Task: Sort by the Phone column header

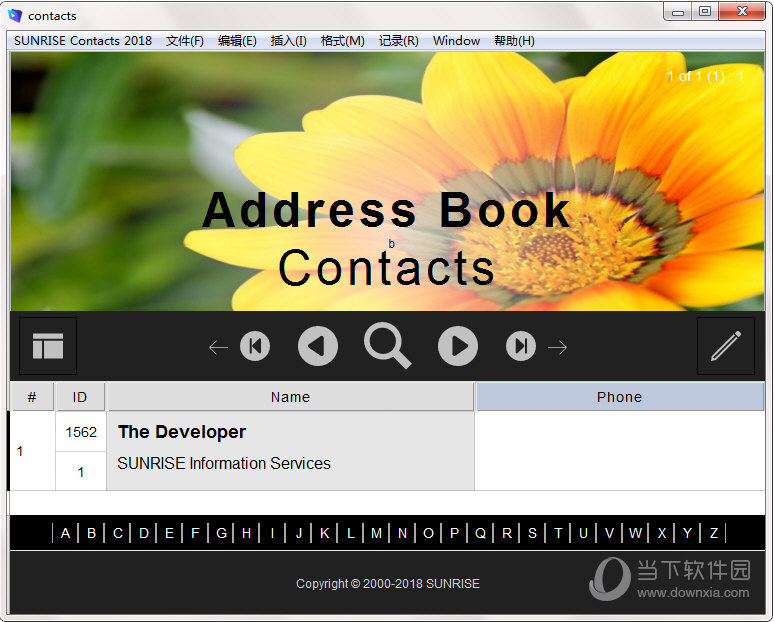Action: [x=619, y=397]
